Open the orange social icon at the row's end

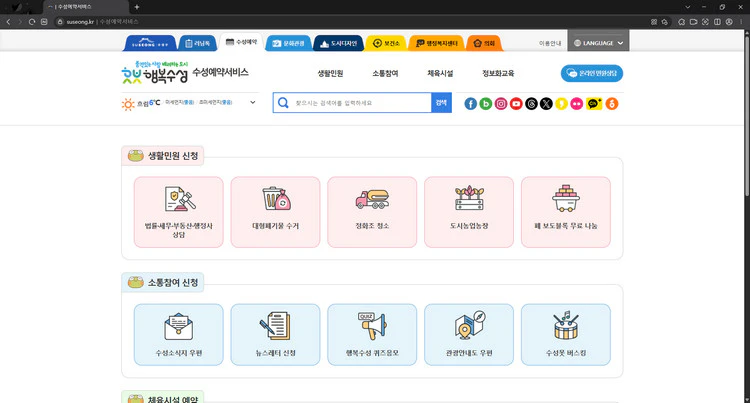tap(612, 104)
